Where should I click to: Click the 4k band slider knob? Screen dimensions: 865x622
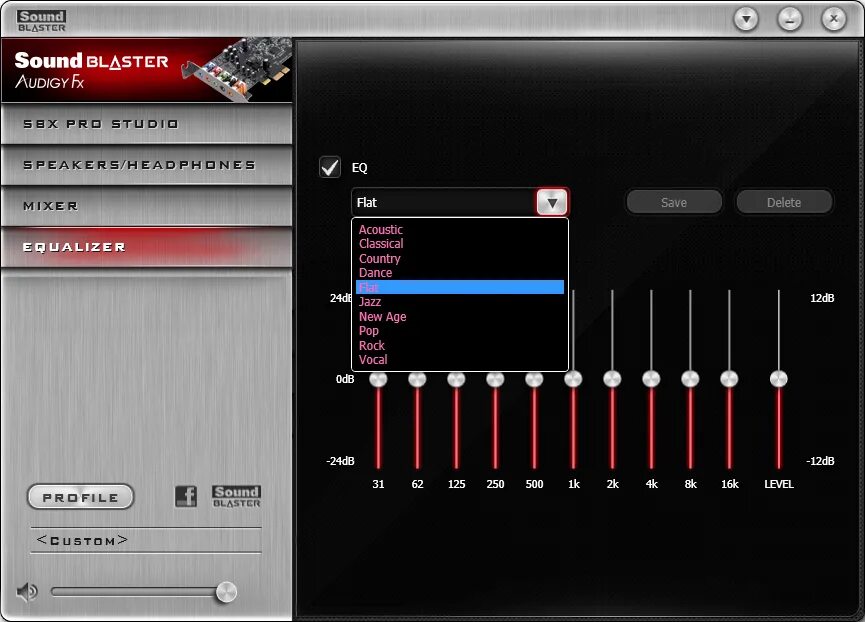click(x=652, y=379)
